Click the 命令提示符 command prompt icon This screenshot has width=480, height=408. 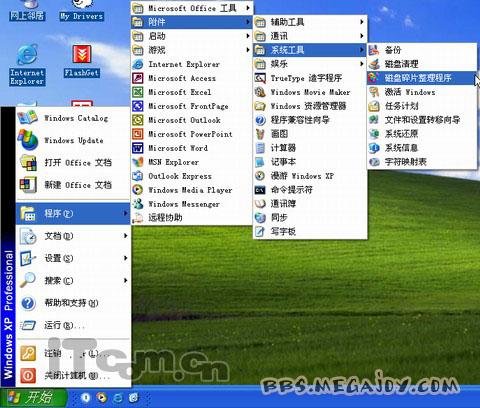[260, 190]
